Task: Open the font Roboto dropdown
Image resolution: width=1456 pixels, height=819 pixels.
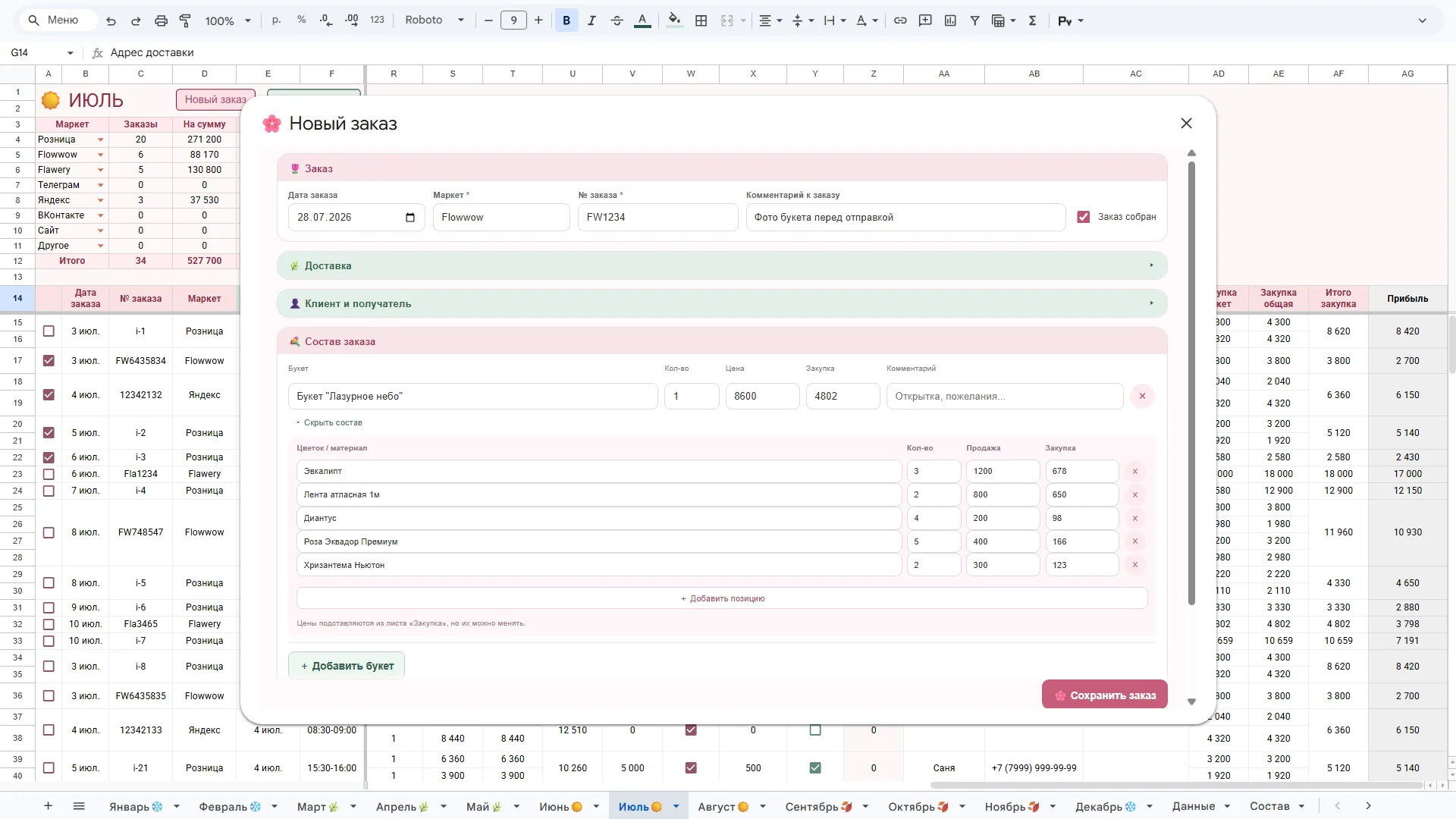Action: (x=434, y=20)
